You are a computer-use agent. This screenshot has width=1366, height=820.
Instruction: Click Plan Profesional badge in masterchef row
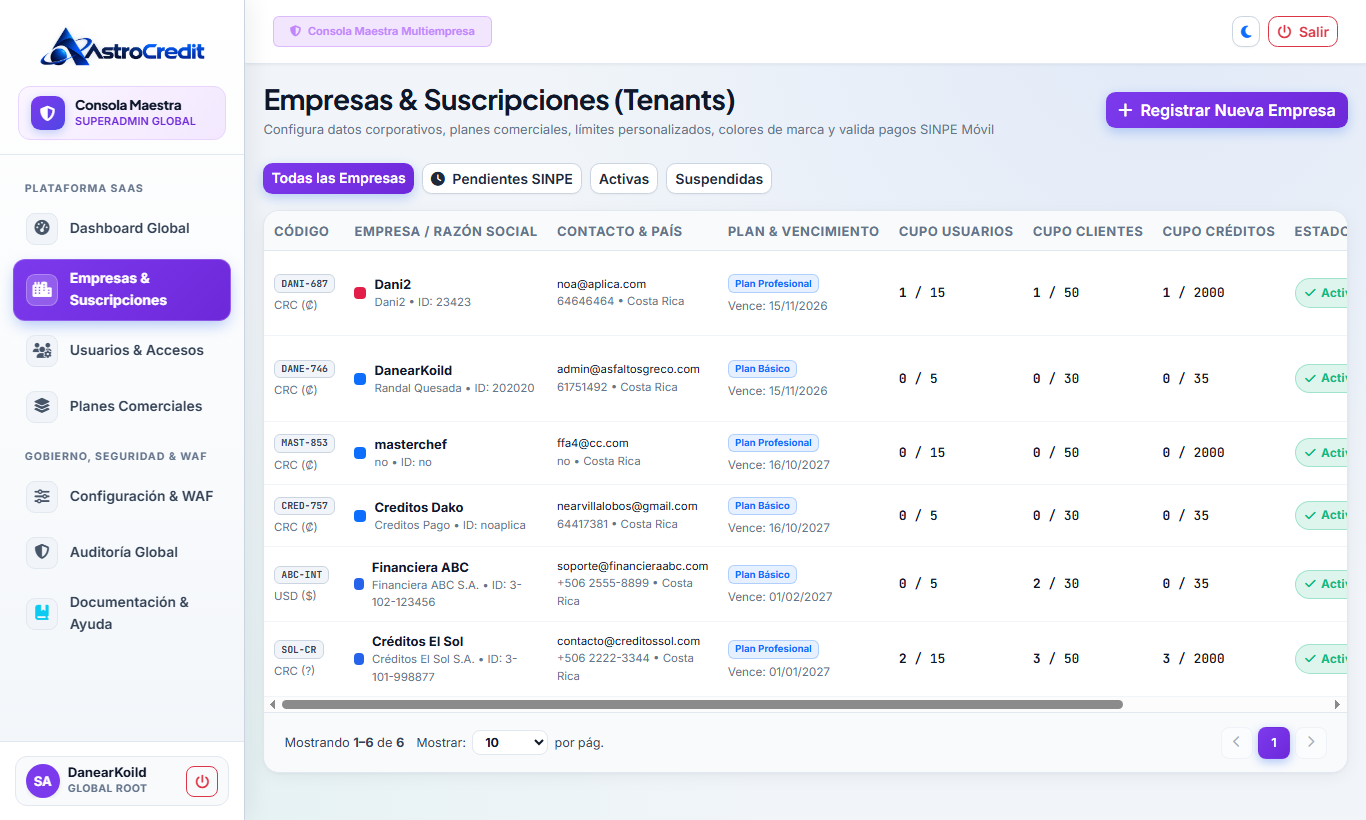coord(773,443)
